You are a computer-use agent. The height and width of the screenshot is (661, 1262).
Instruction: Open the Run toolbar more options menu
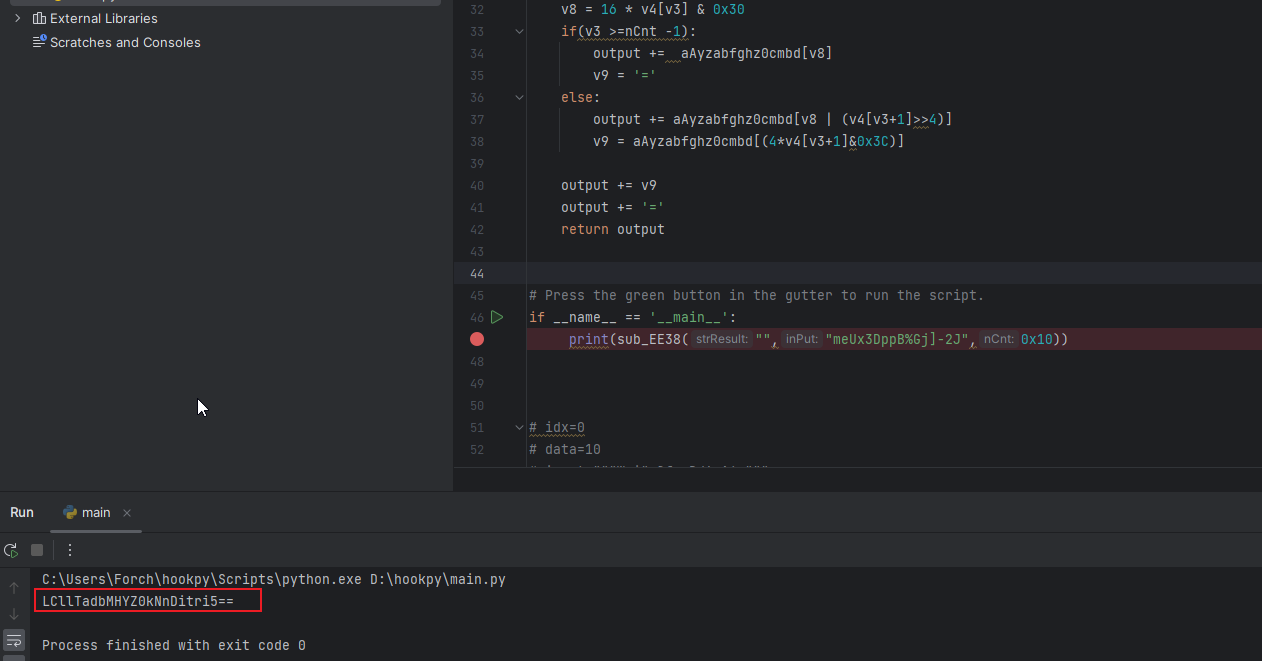pyautogui.click(x=70, y=550)
